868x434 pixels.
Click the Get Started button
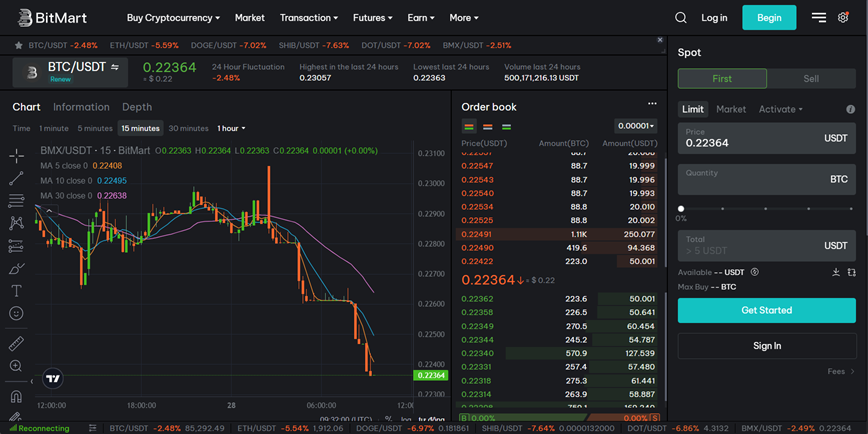coord(766,310)
